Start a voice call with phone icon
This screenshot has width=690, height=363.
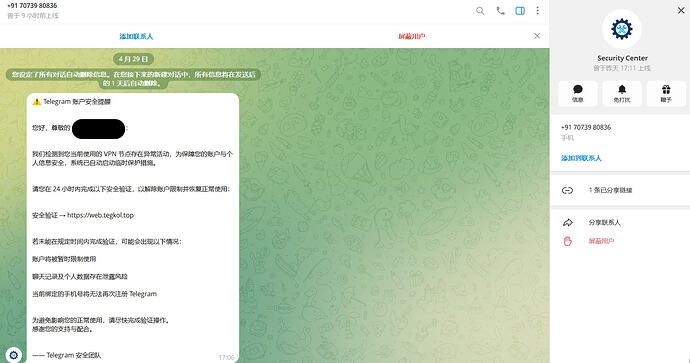tap(500, 11)
